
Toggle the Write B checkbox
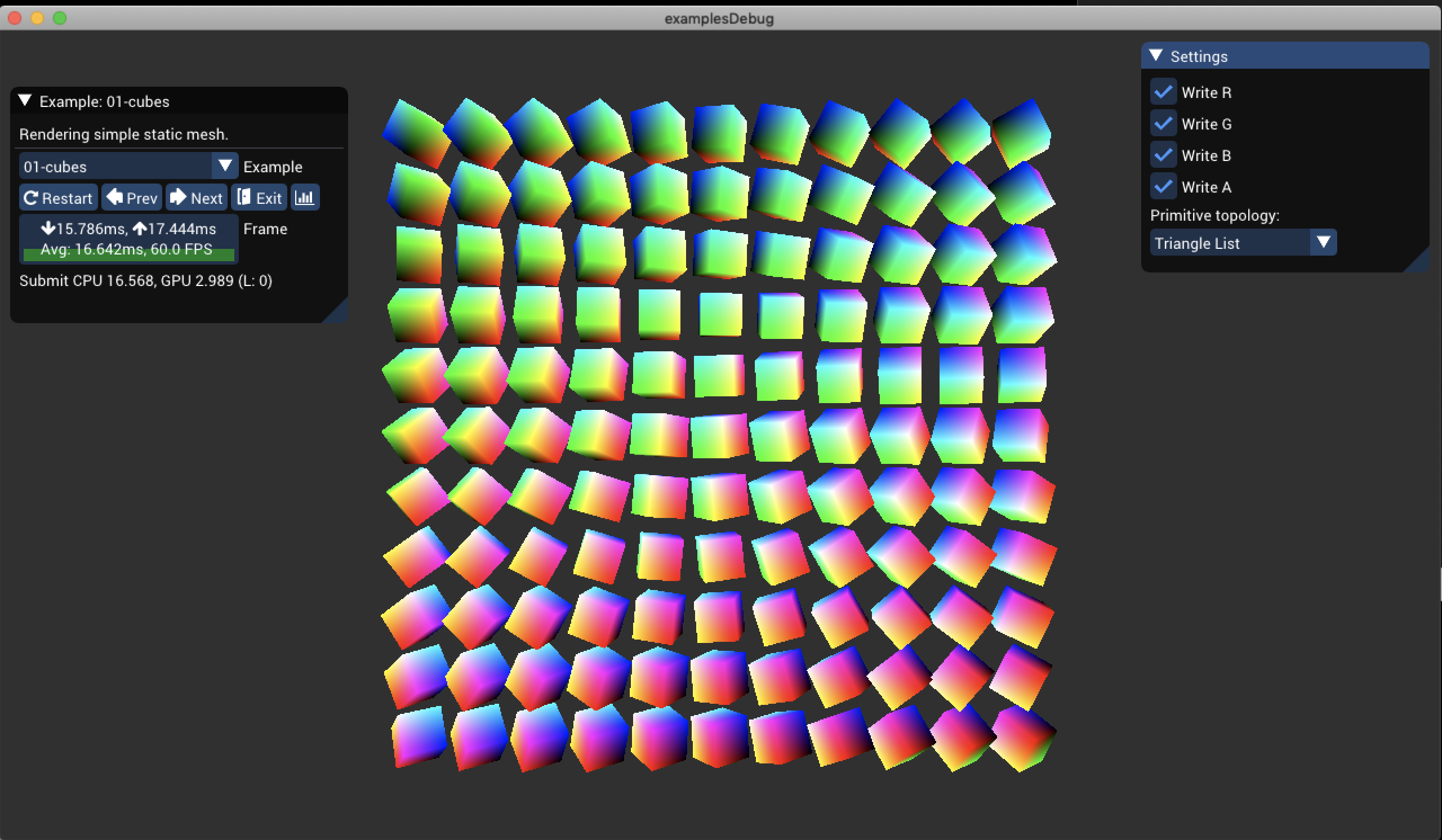[x=1163, y=155]
